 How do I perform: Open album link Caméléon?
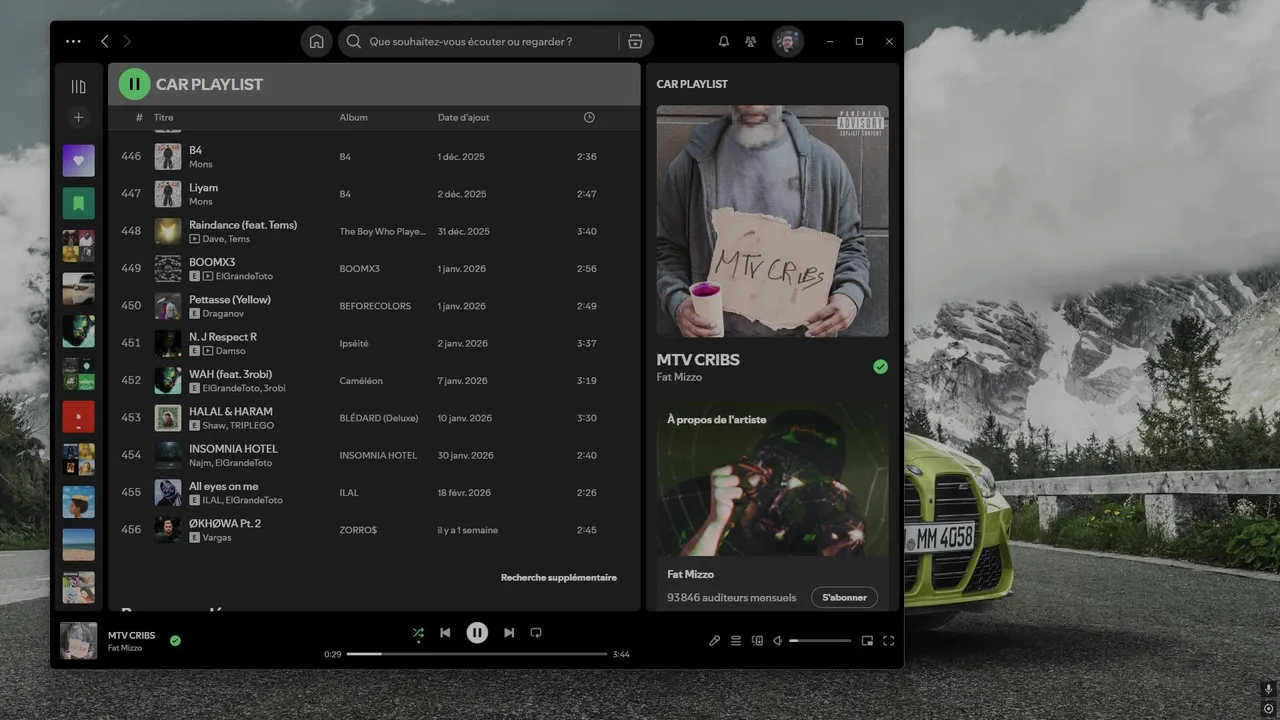coord(361,380)
